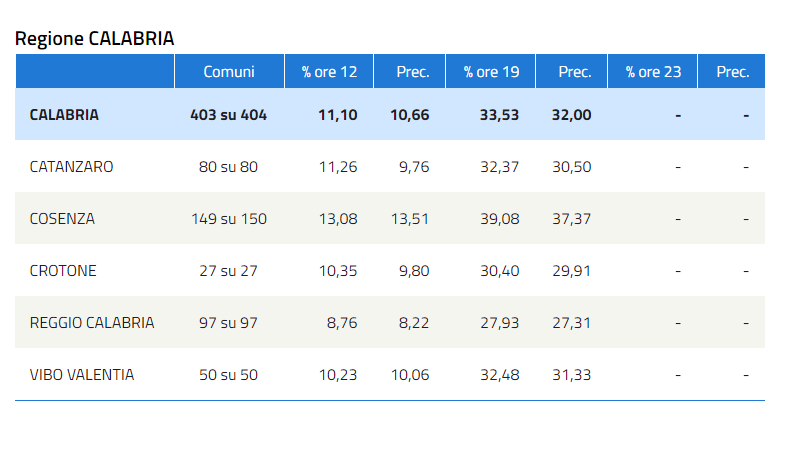Click the Comuni column header
The width and height of the screenshot is (812, 455).
(x=229, y=71)
